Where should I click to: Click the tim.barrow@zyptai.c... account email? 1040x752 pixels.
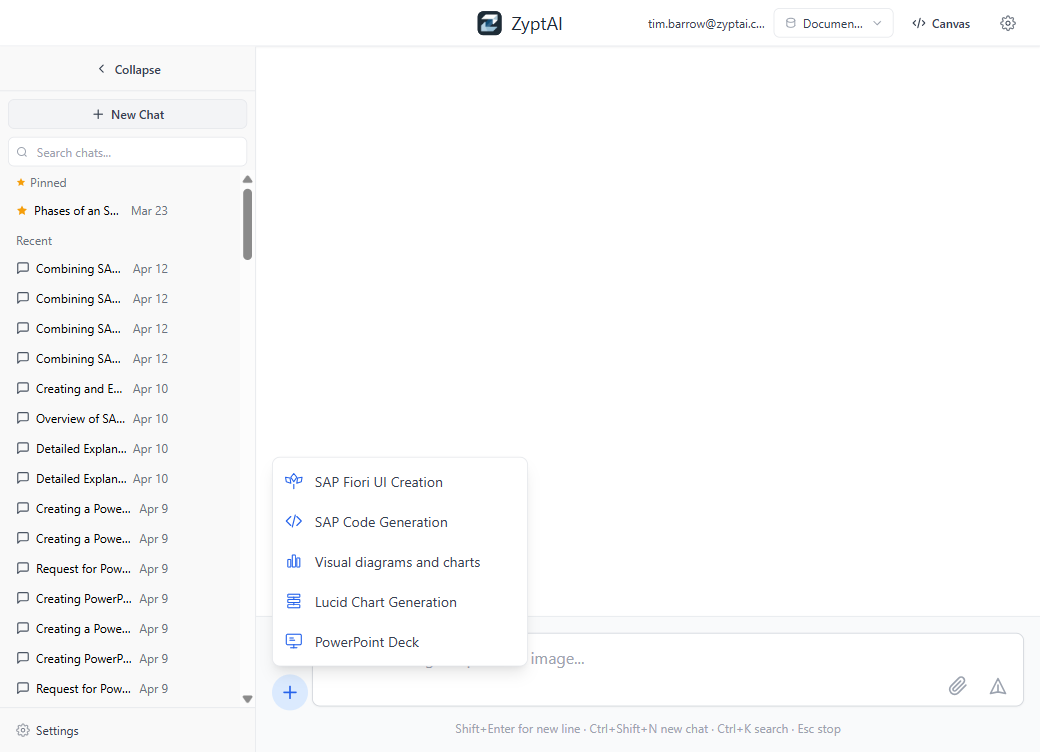point(706,24)
